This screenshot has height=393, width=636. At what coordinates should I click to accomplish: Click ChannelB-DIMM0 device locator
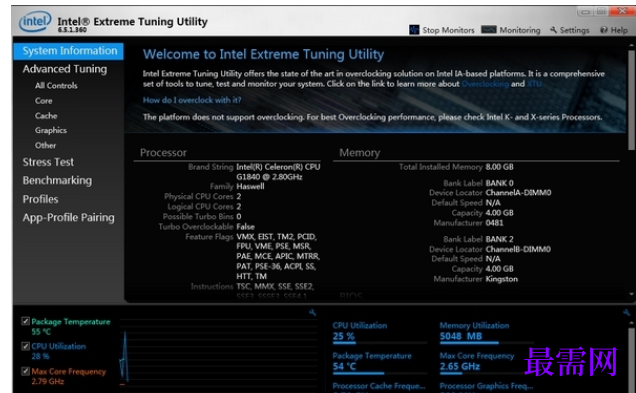tap(518, 249)
